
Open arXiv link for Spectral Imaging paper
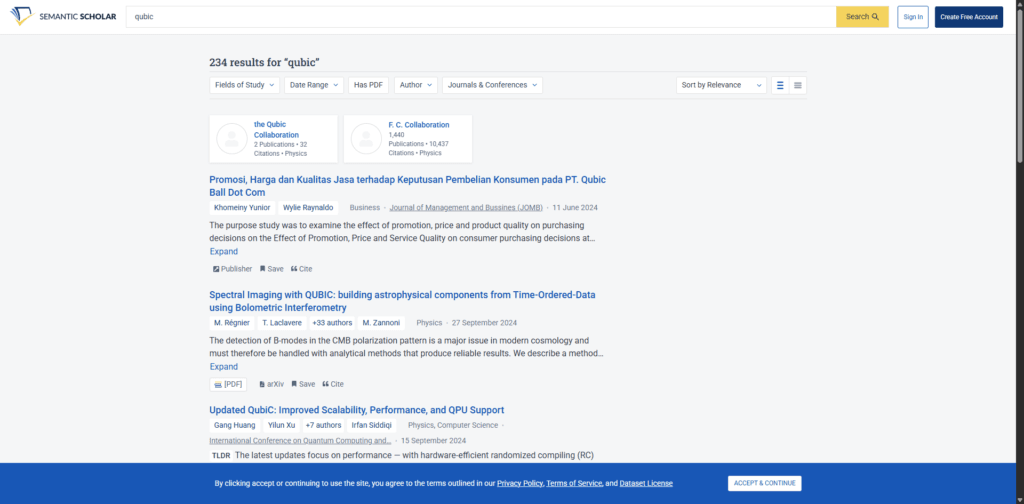tap(272, 384)
